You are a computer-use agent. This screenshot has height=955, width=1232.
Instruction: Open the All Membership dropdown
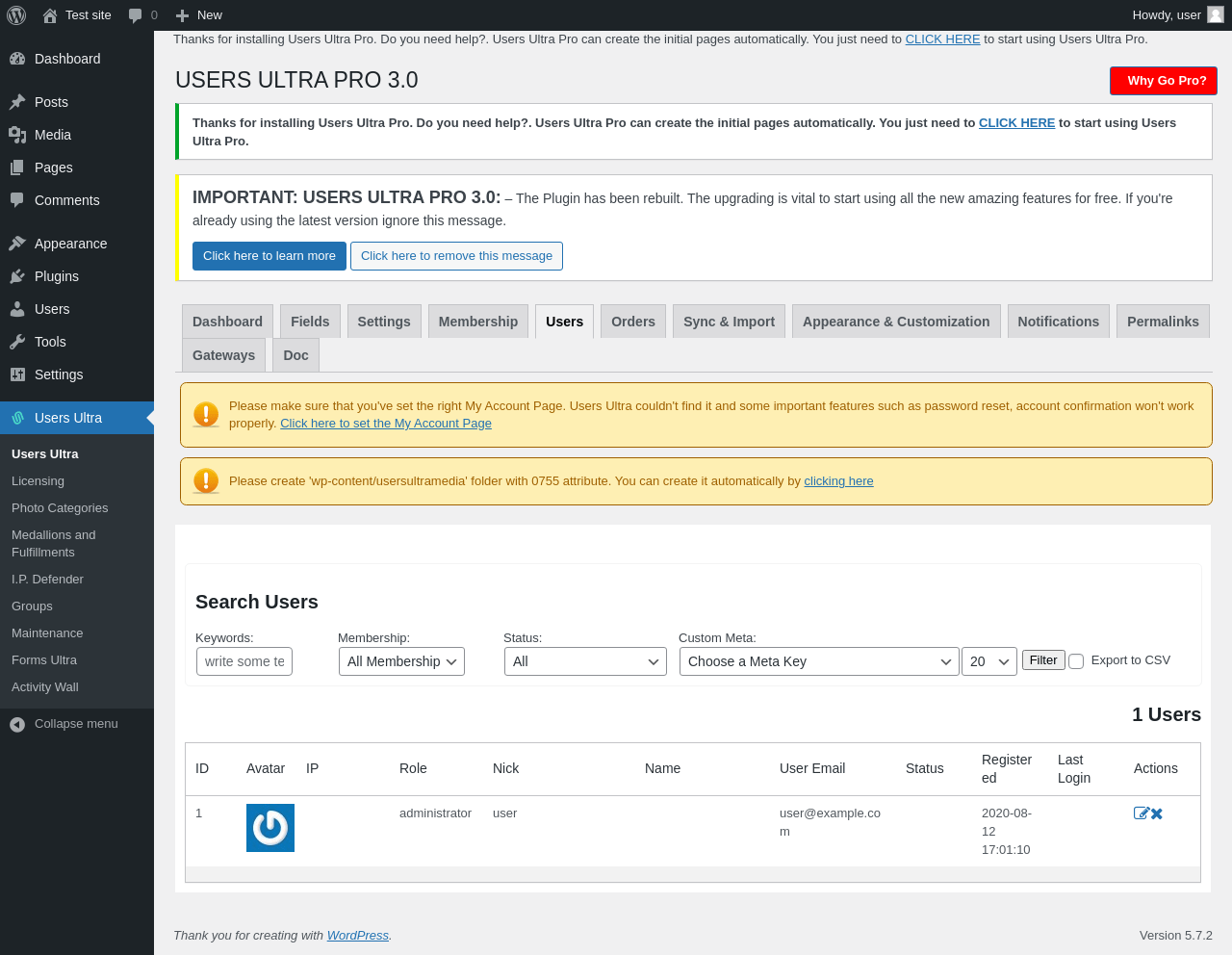pyautogui.click(x=401, y=661)
